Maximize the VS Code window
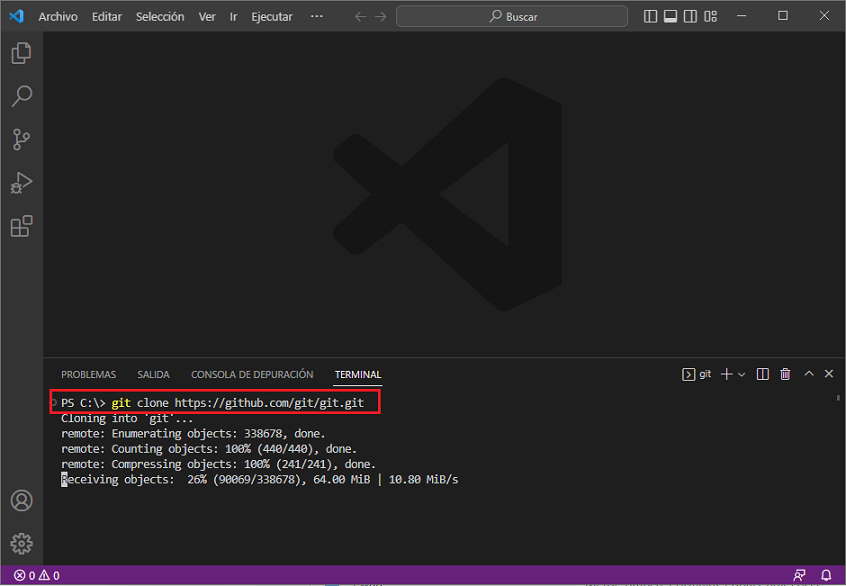The width and height of the screenshot is (846, 586). tap(783, 16)
